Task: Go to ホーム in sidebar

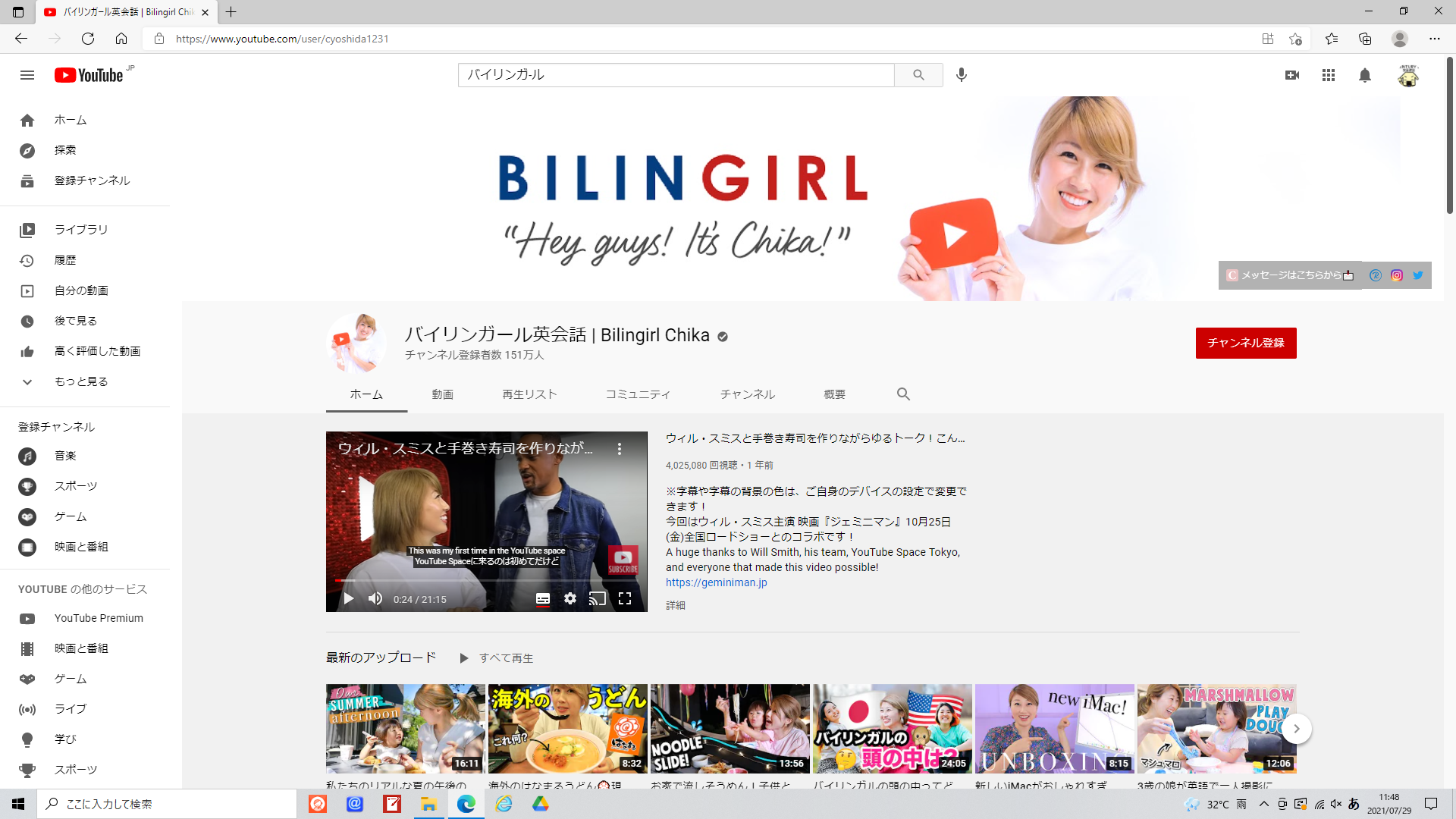Action: coord(85,120)
